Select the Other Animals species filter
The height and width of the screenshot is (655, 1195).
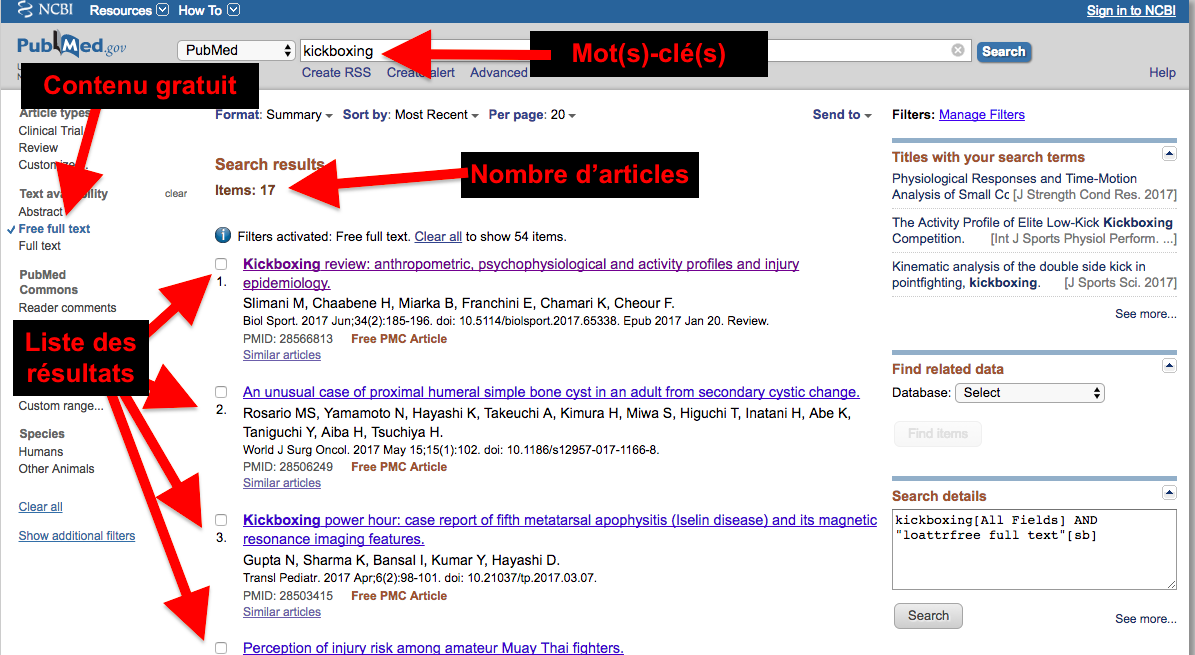point(56,469)
